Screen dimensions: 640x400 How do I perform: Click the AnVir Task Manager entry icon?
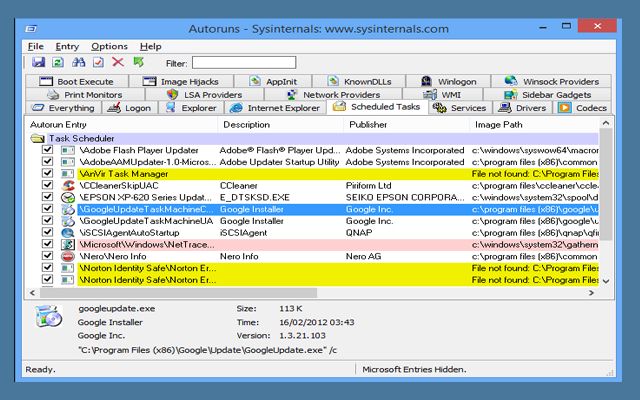pos(68,174)
